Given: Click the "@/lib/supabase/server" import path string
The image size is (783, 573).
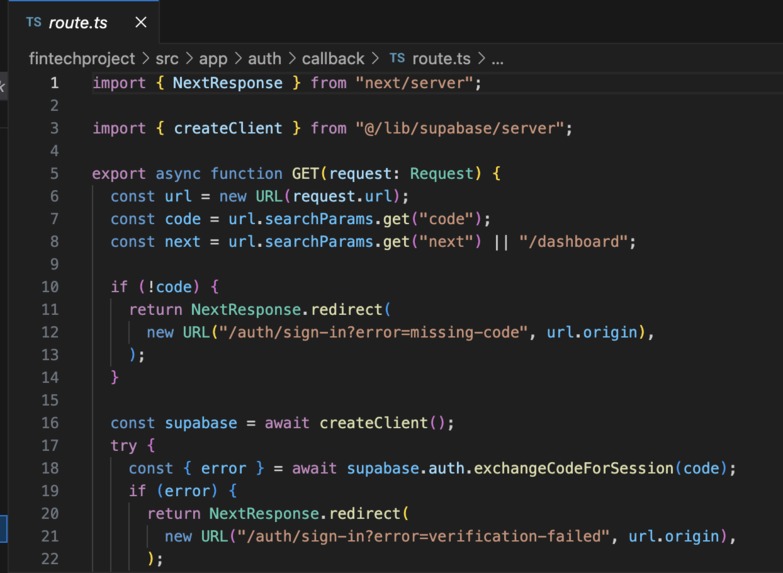Looking at the screenshot, I should coord(459,128).
